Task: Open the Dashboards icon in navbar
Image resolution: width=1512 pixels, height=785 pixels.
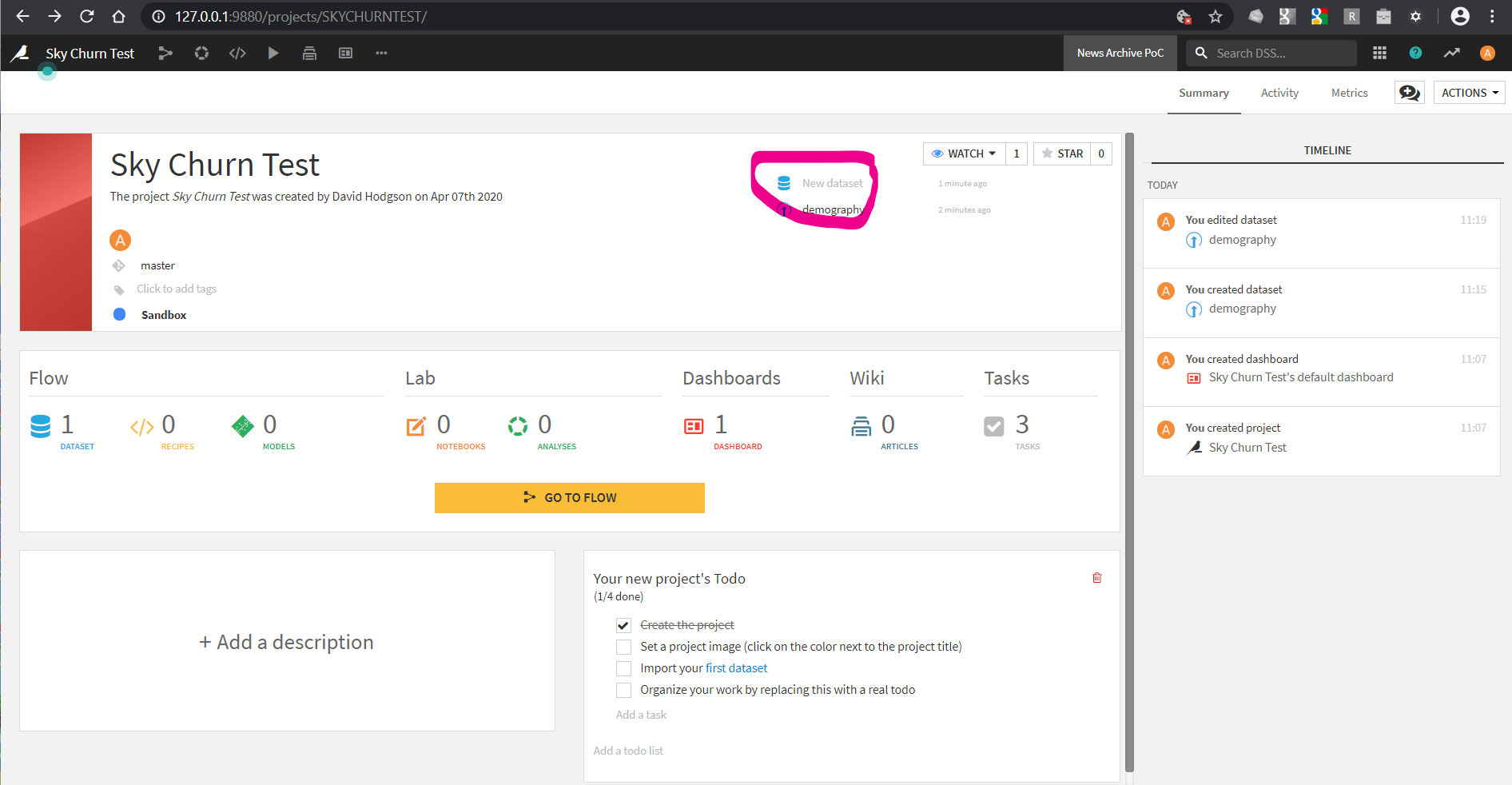Action: pyautogui.click(x=345, y=53)
